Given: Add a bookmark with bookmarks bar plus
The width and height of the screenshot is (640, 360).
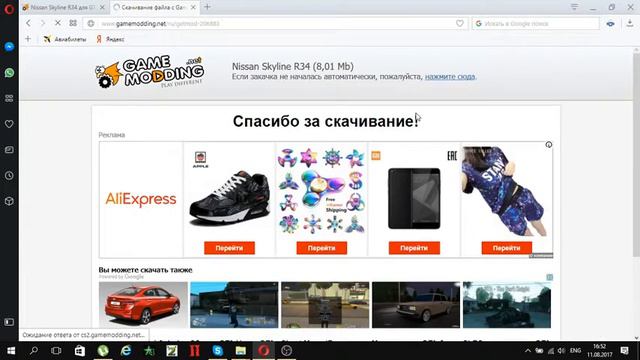Looking at the screenshot, I should [x=28, y=39].
